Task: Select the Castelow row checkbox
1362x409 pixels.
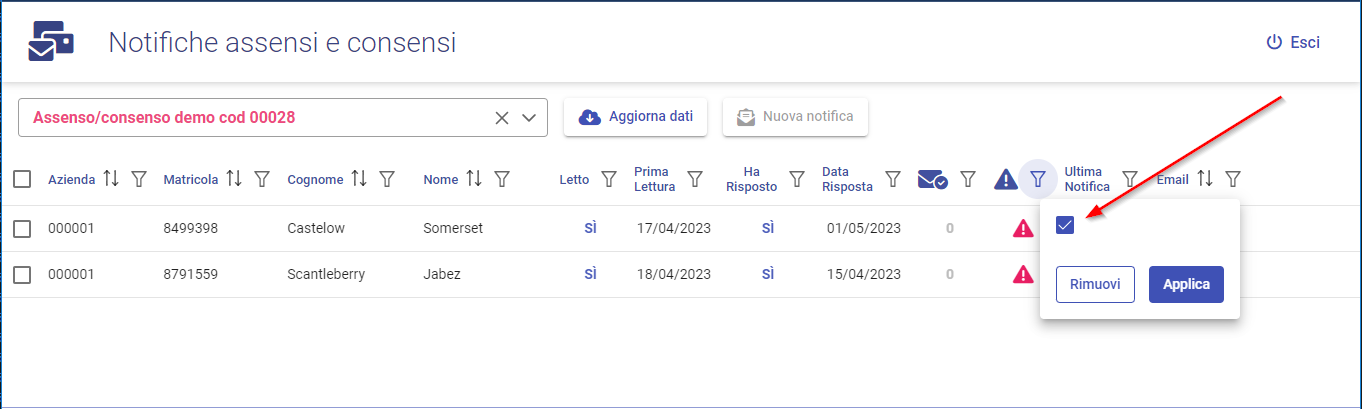Action: click(22, 229)
